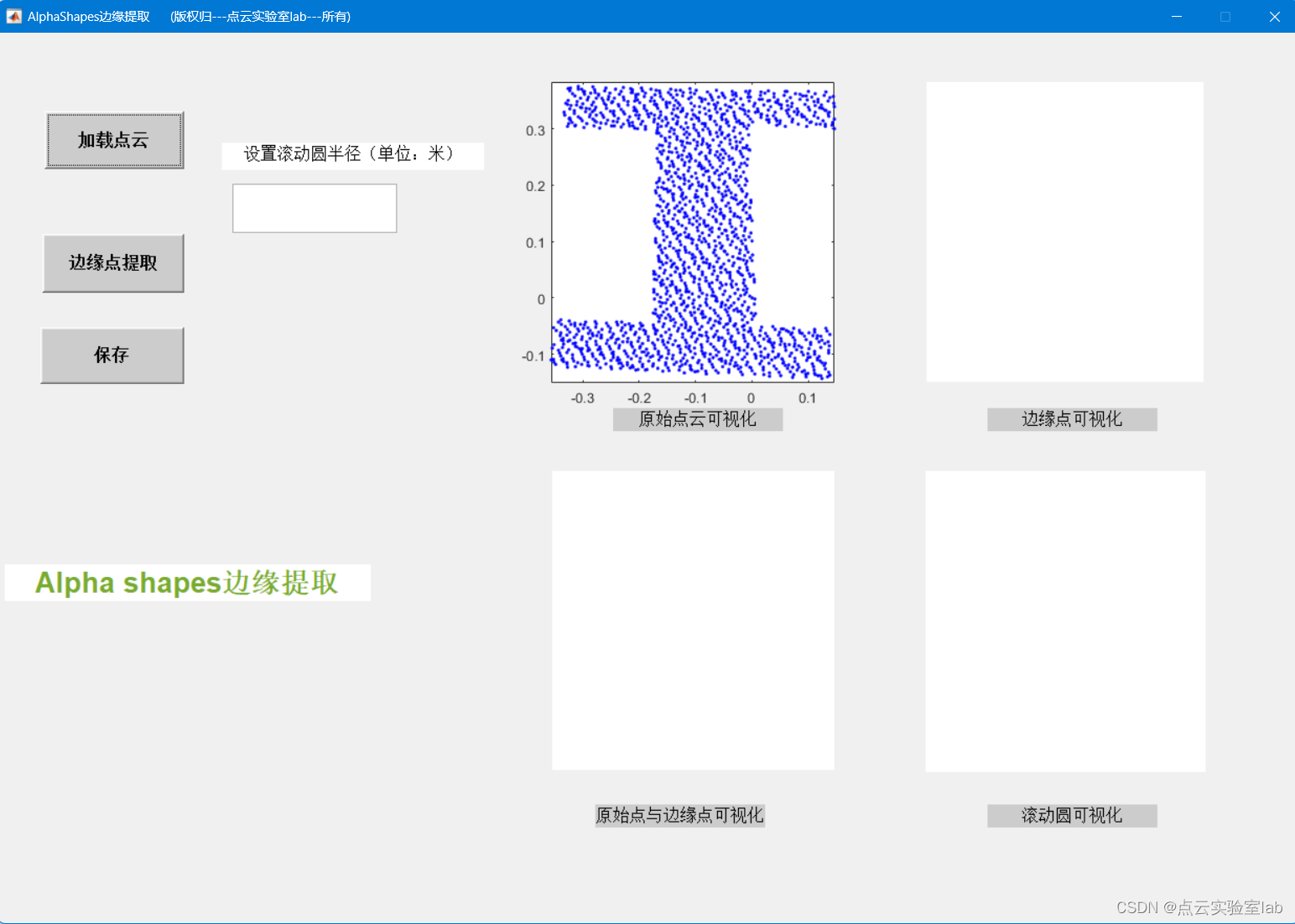The image size is (1295, 924).
Task: Click the 加载点云 button
Action: pos(113,140)
